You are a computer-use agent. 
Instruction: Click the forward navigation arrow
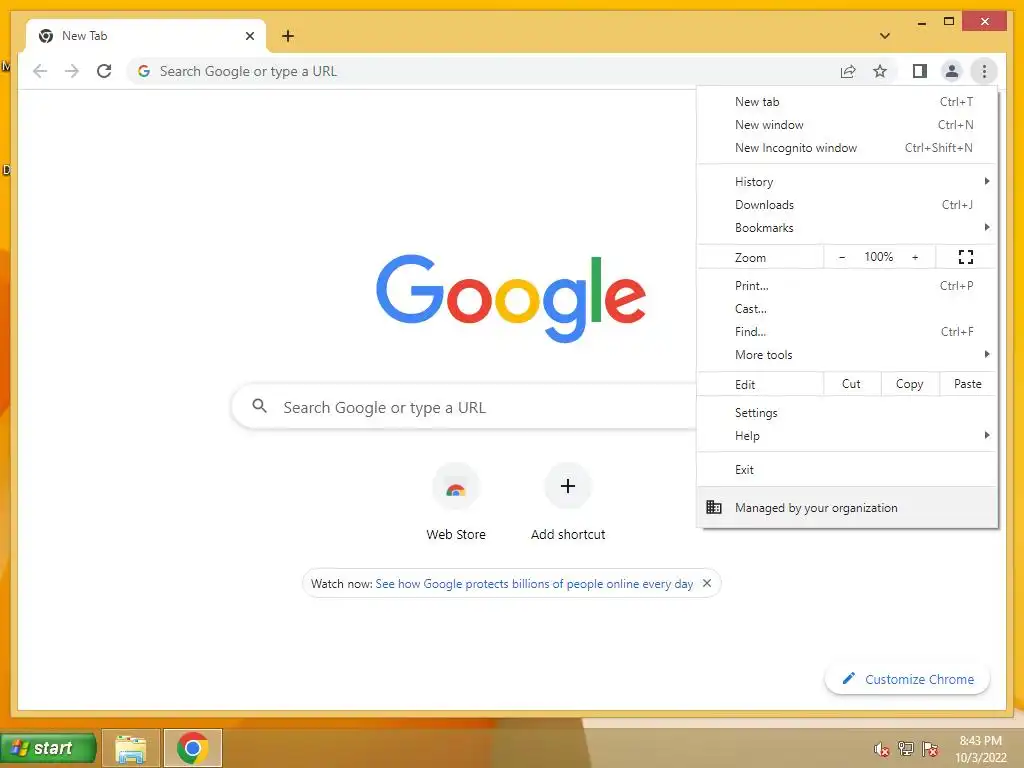72,71
